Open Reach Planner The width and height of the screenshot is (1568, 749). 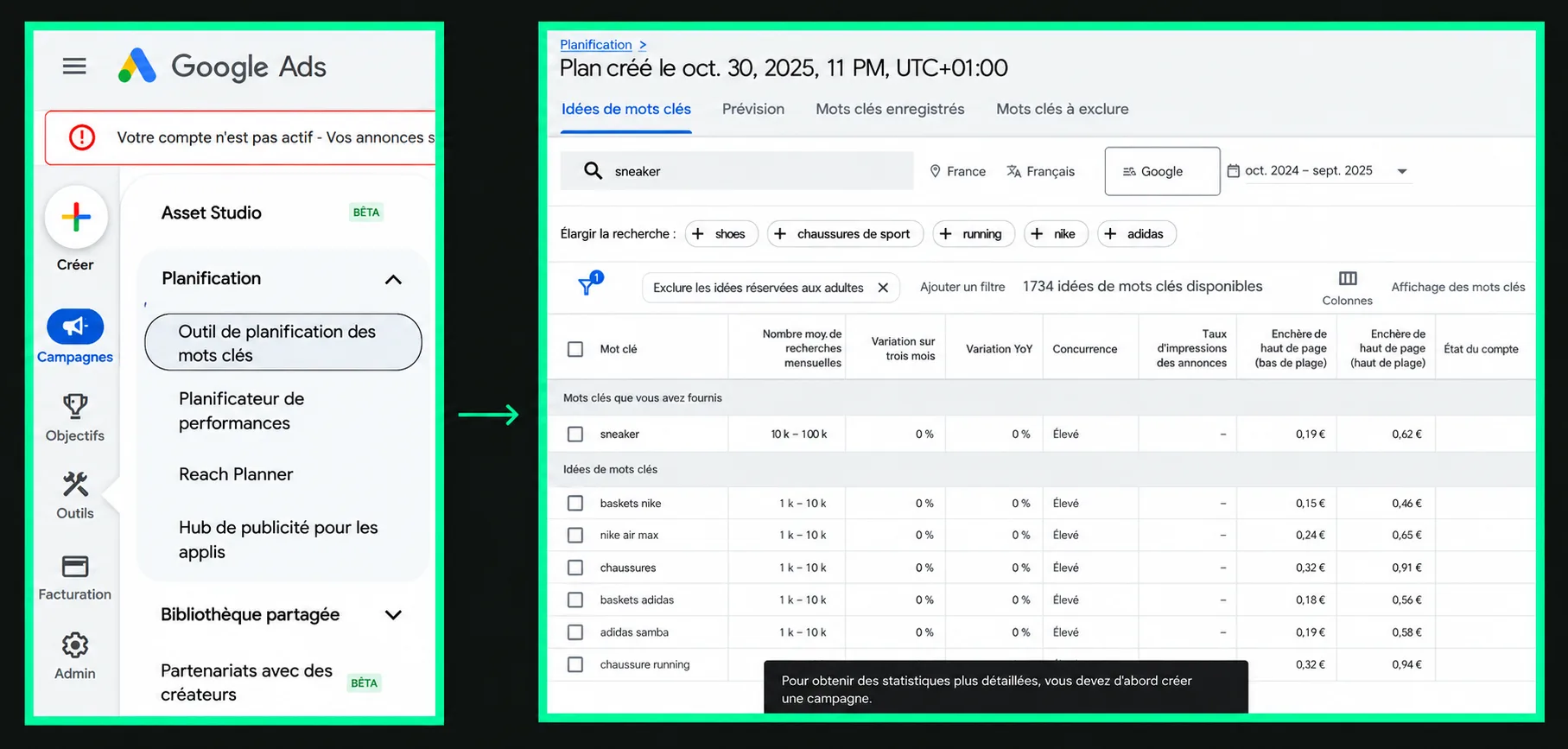tap(236, 474)
